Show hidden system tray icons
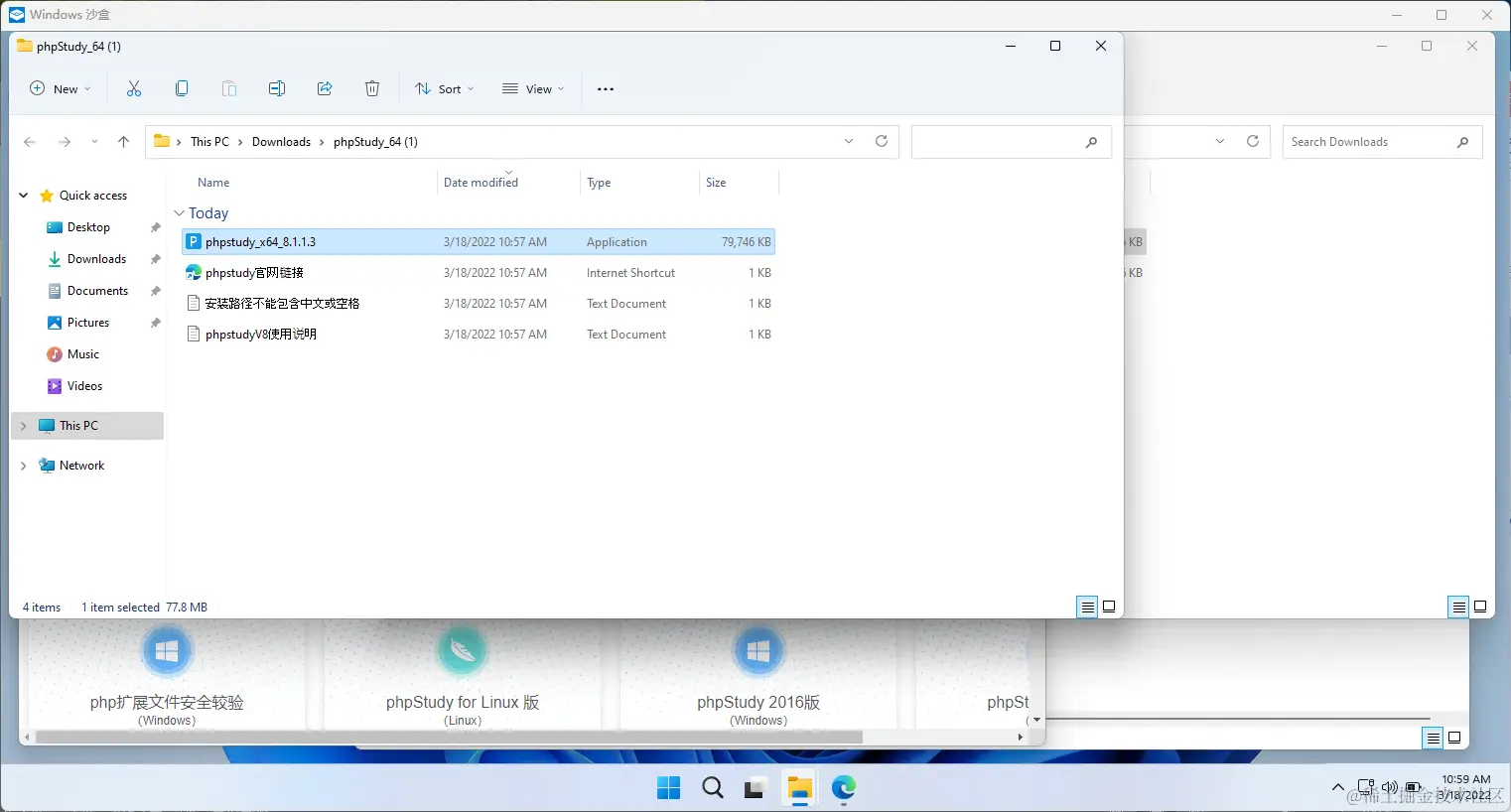 pyautogui.click(x=1337, y=787)
